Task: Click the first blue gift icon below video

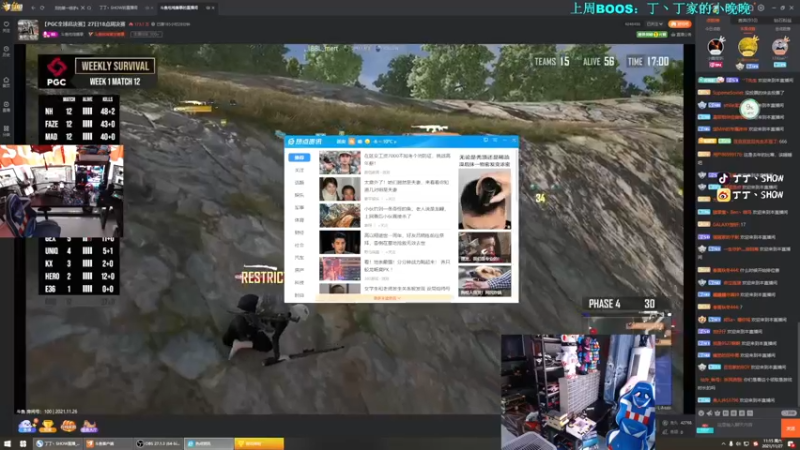Action: click(27, 426)
